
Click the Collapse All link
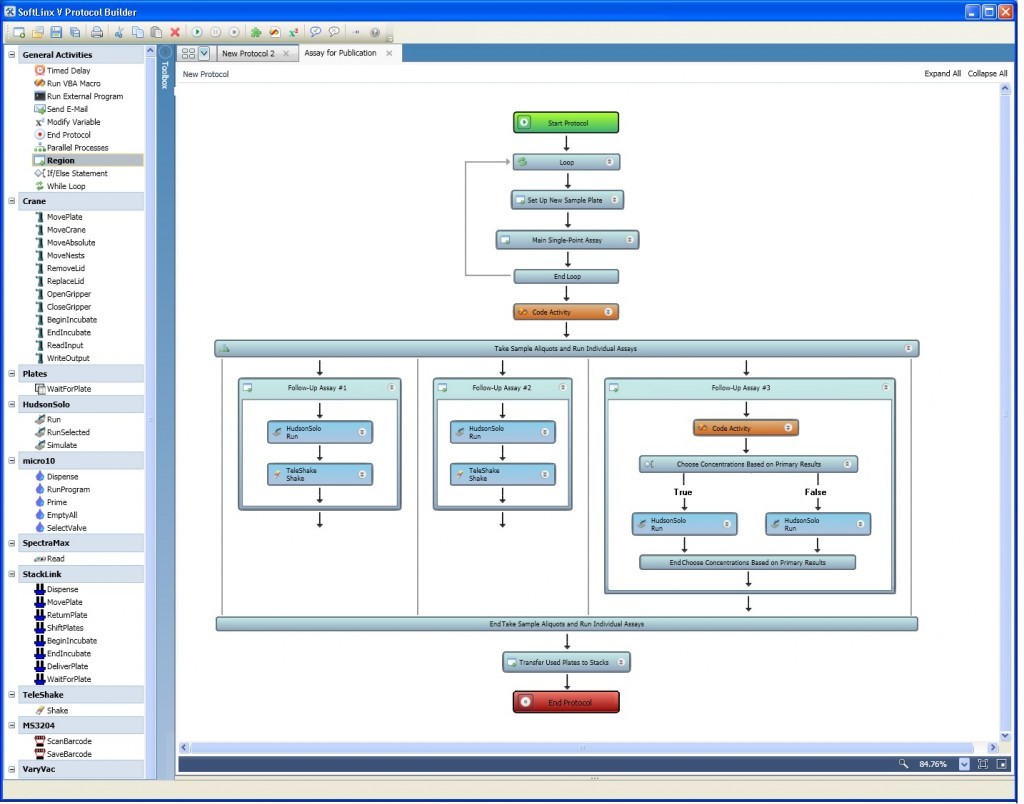pyautogui.click(x=987, y=73)
